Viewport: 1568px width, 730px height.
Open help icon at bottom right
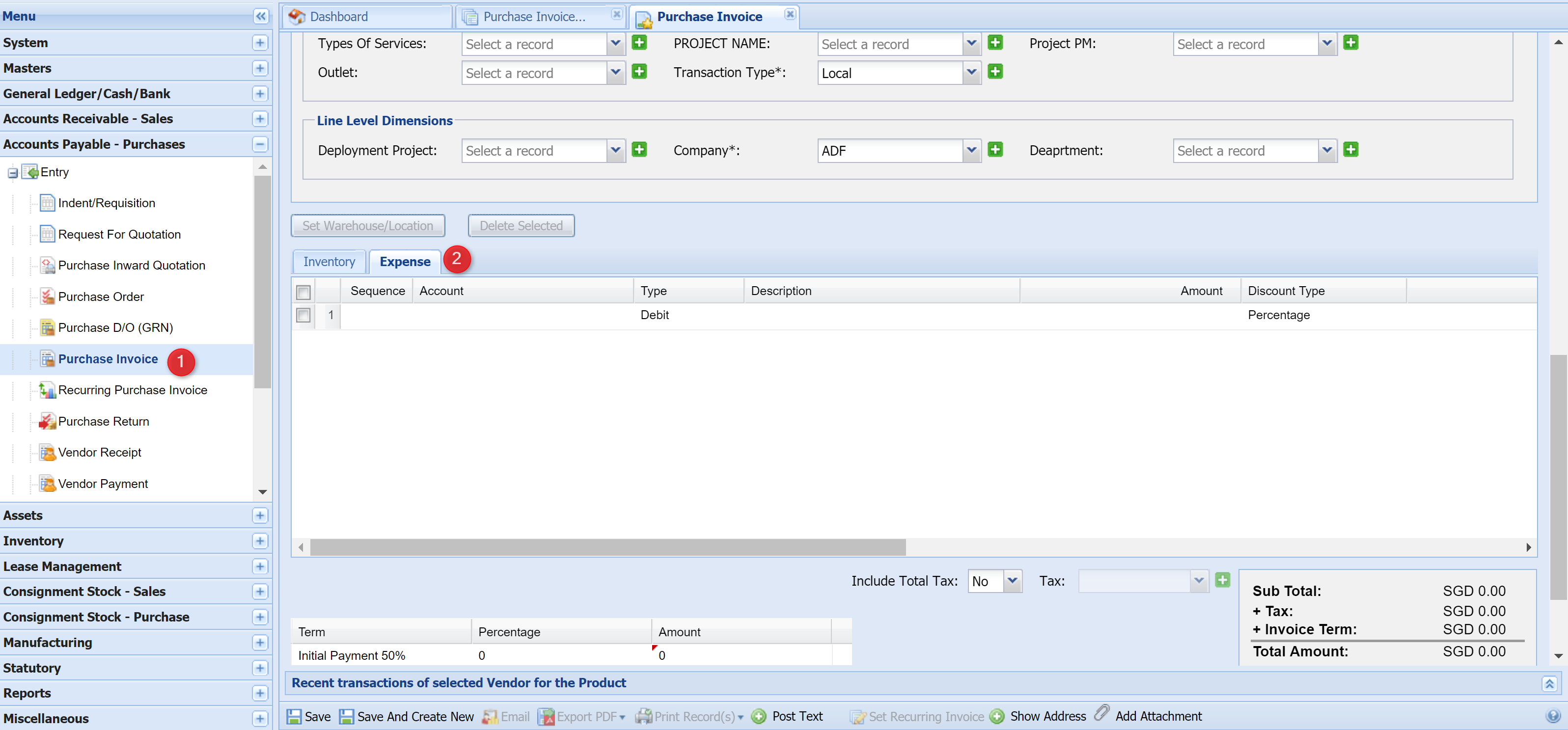pos(1553,717)
